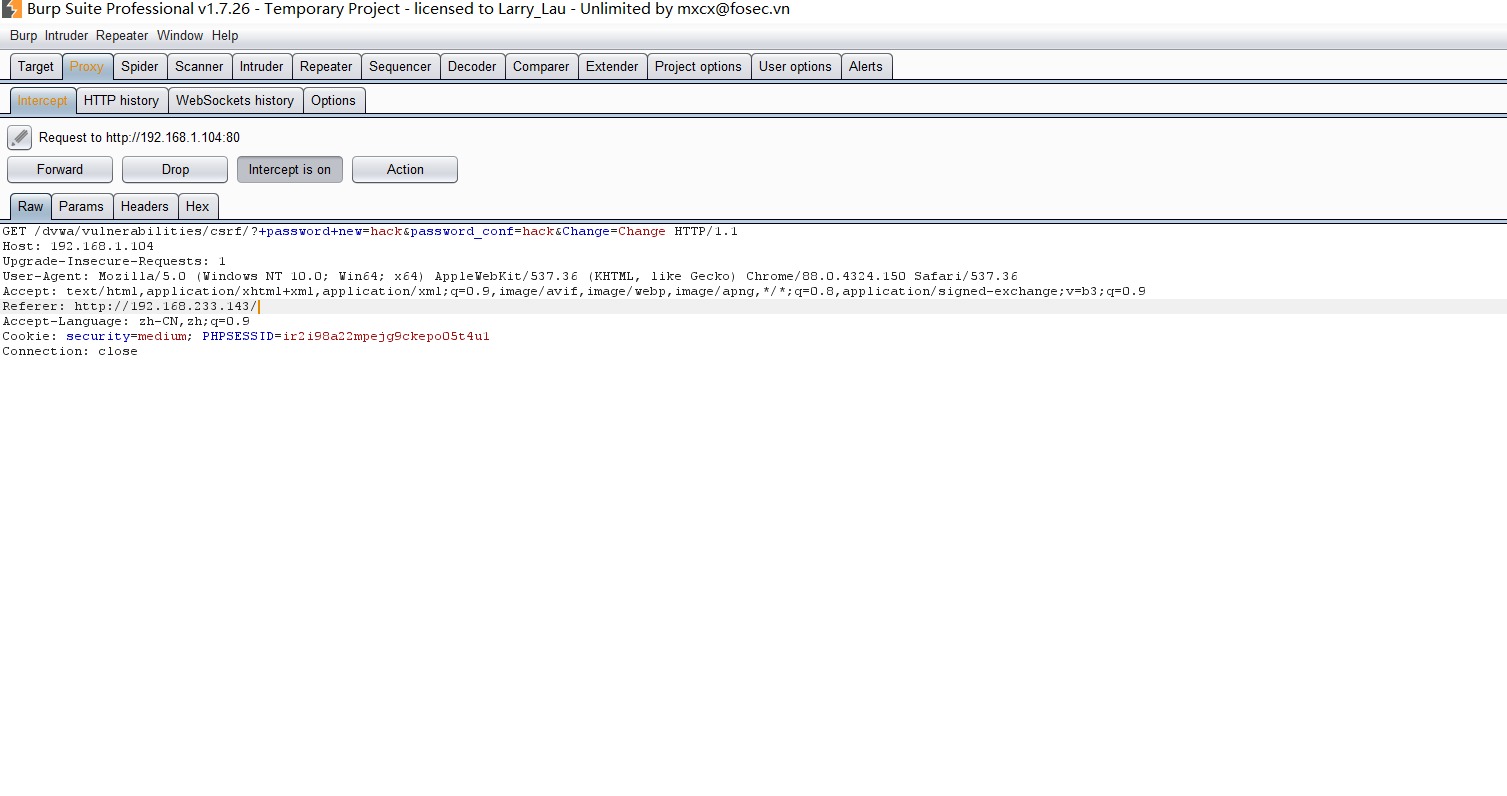Click the Burp Suite logo in the title bar

[12, 9]
